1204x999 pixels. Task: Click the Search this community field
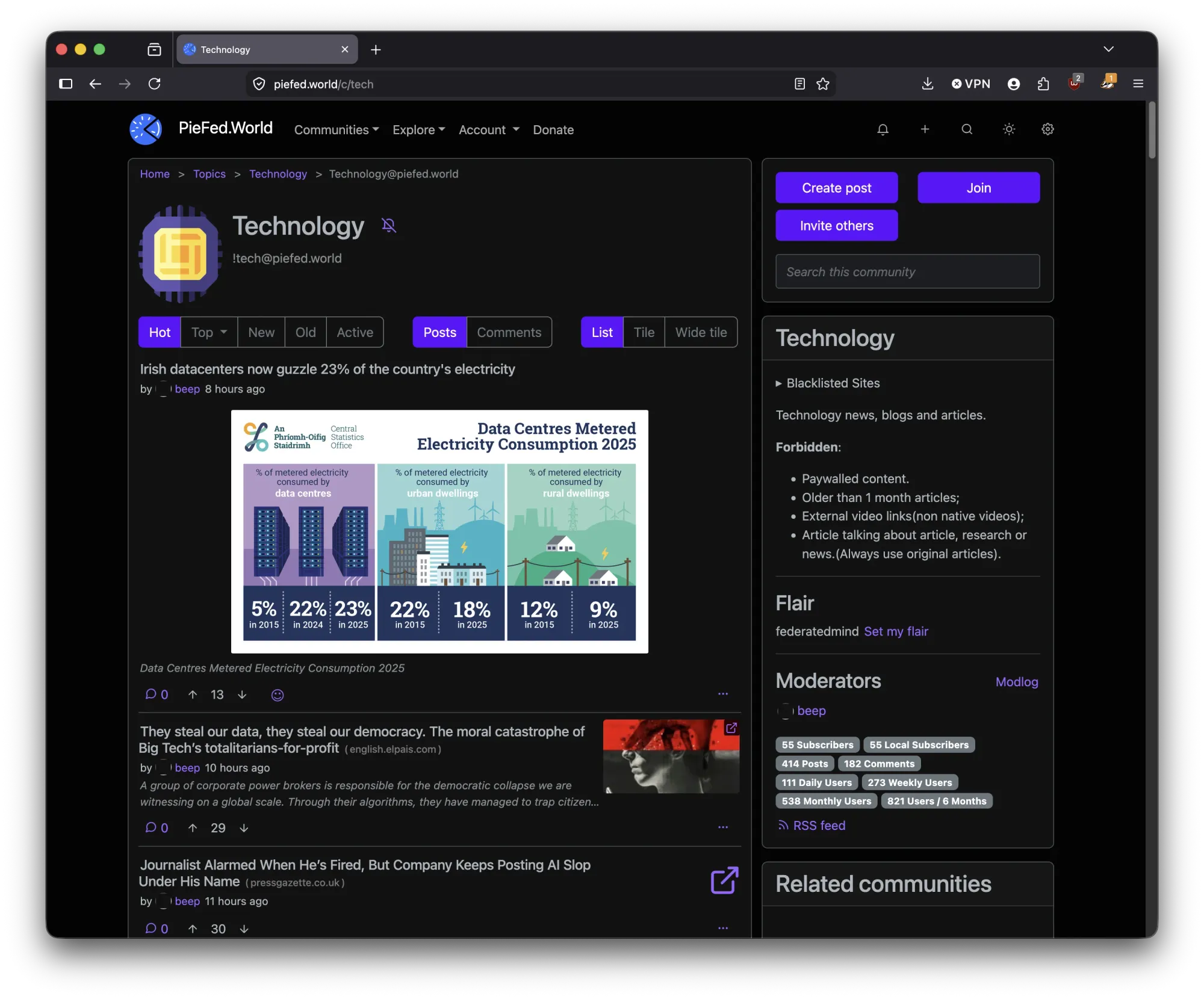[907, 271]
